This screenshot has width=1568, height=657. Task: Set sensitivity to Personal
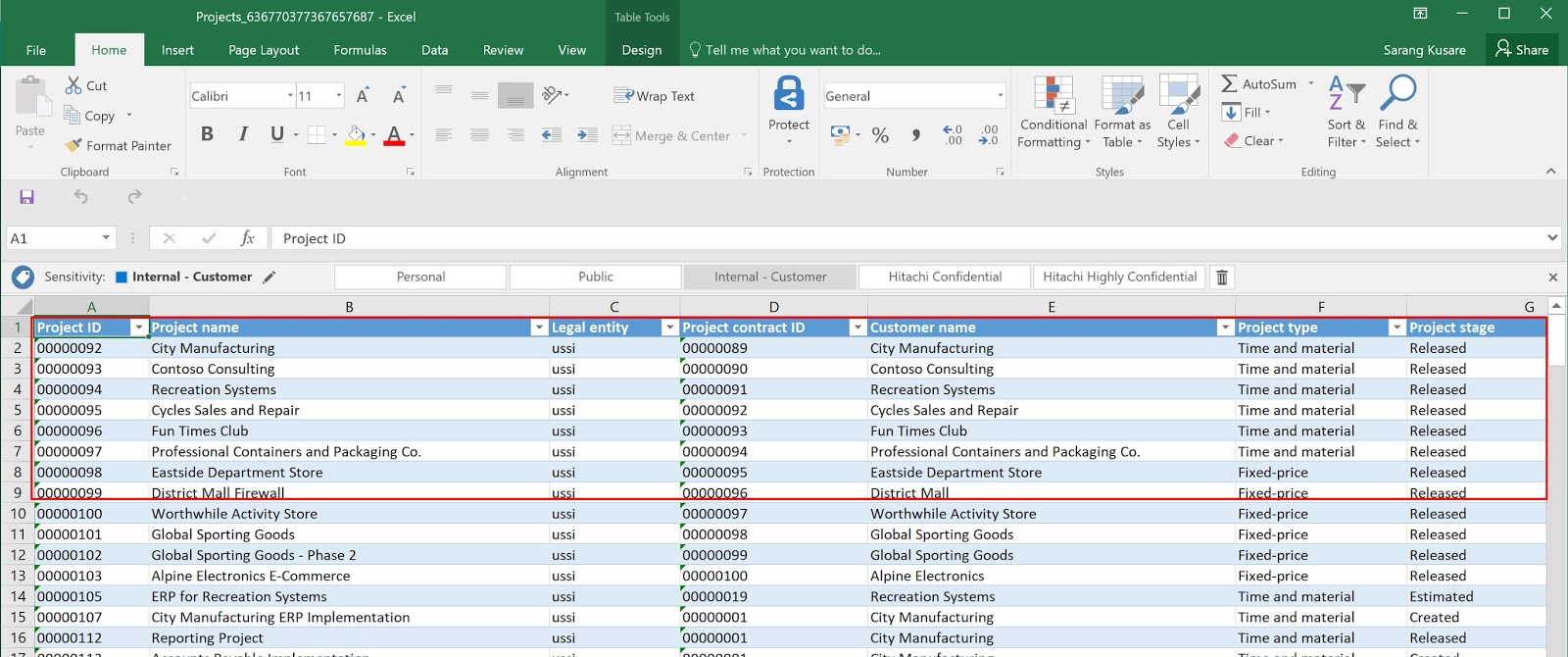(x=420, y=277)
